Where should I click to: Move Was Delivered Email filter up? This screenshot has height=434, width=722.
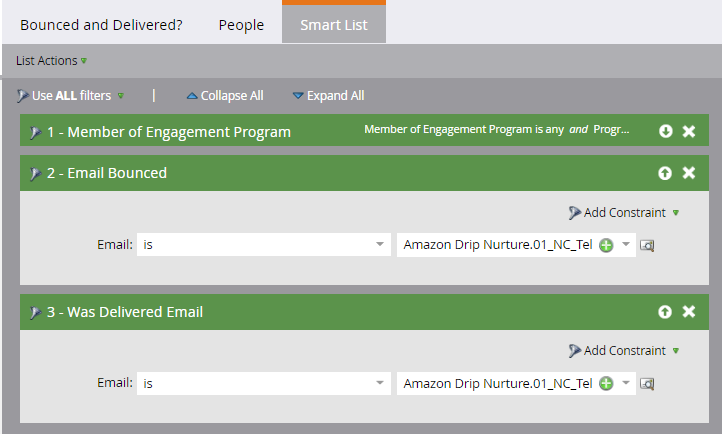(666, 312)
